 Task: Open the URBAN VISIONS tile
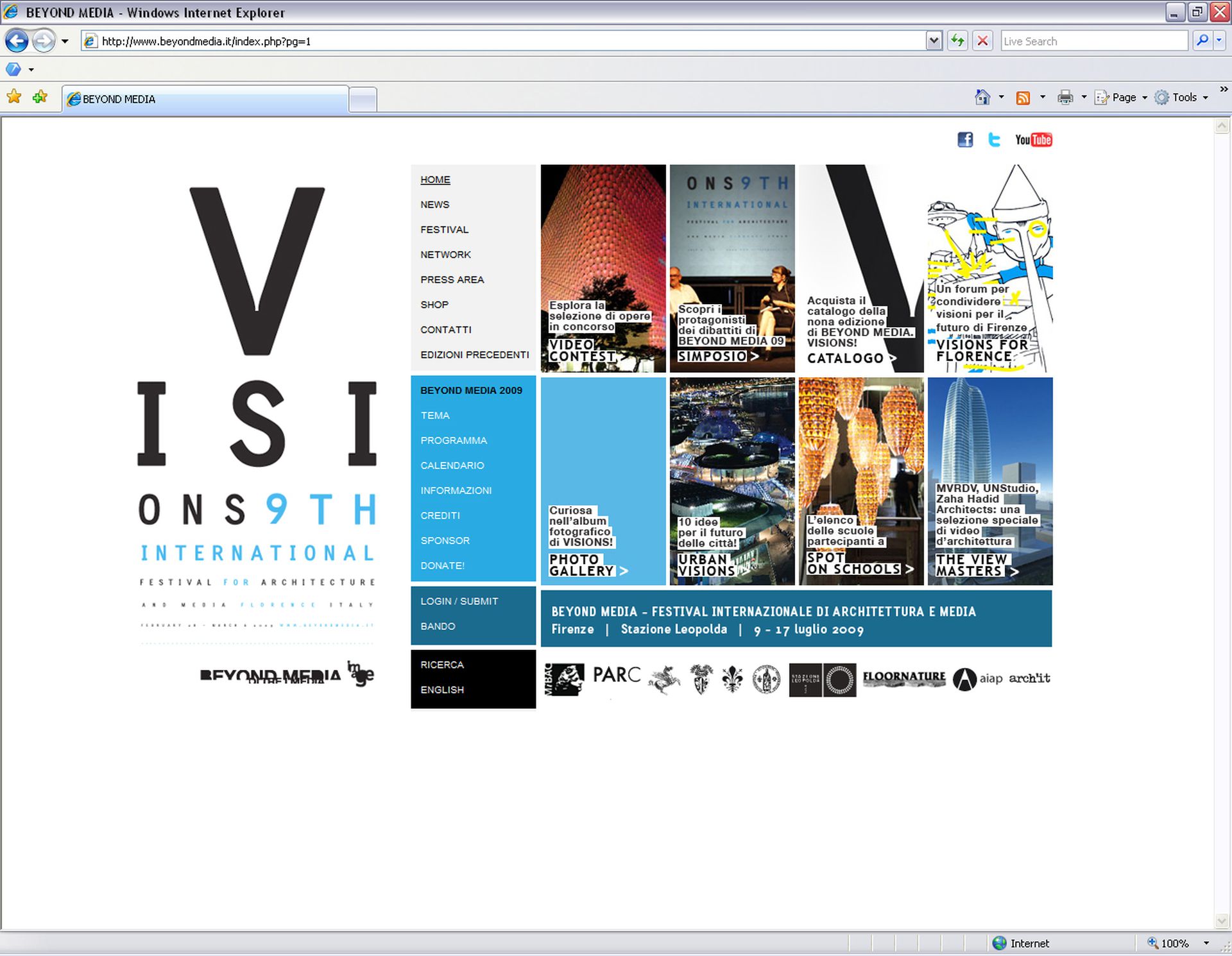coord(732,481)
